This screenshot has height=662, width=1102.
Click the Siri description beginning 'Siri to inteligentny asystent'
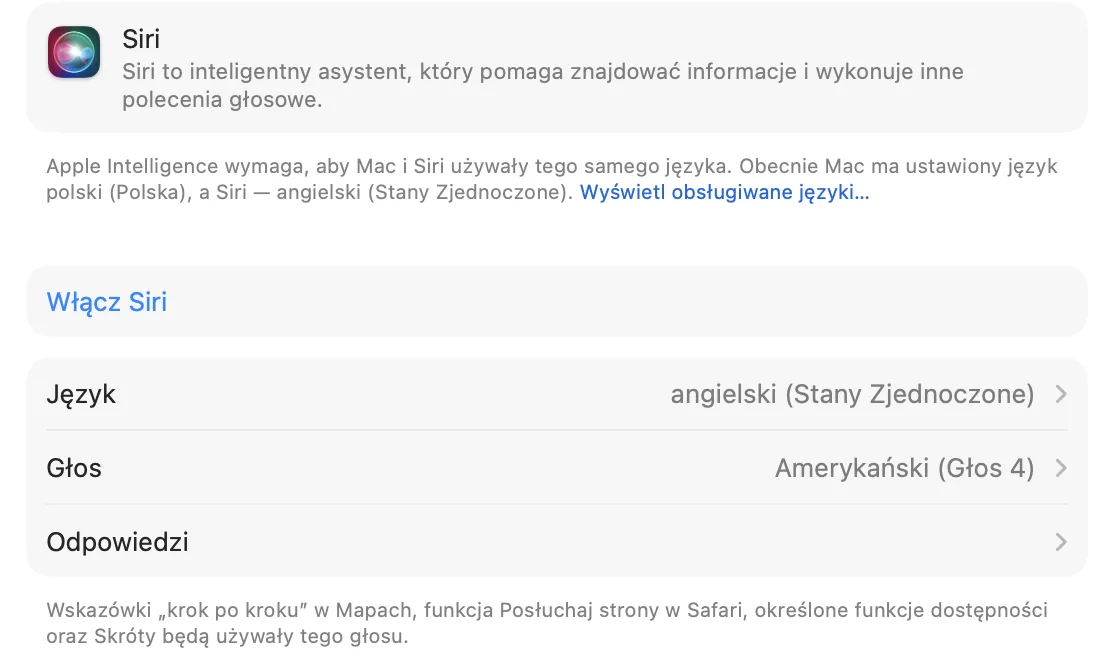click(x=543, y=85)
